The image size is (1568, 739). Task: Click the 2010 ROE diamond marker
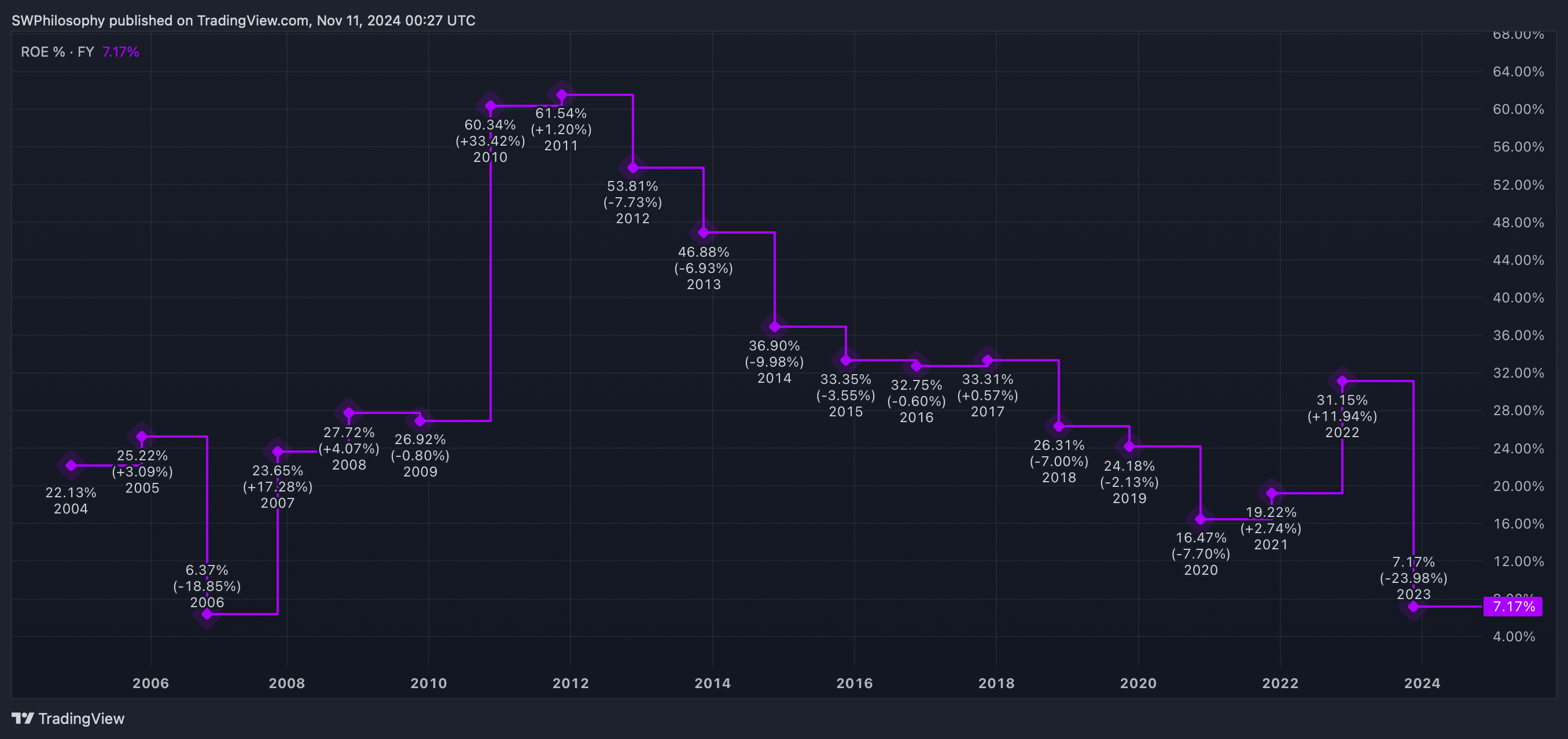pos(491,106)
